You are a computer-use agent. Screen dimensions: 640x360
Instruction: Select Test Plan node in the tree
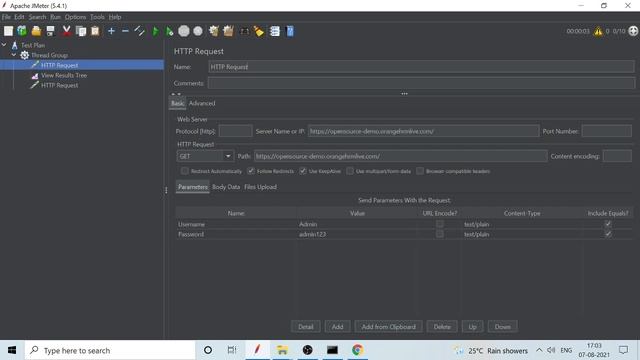point(33,45)
